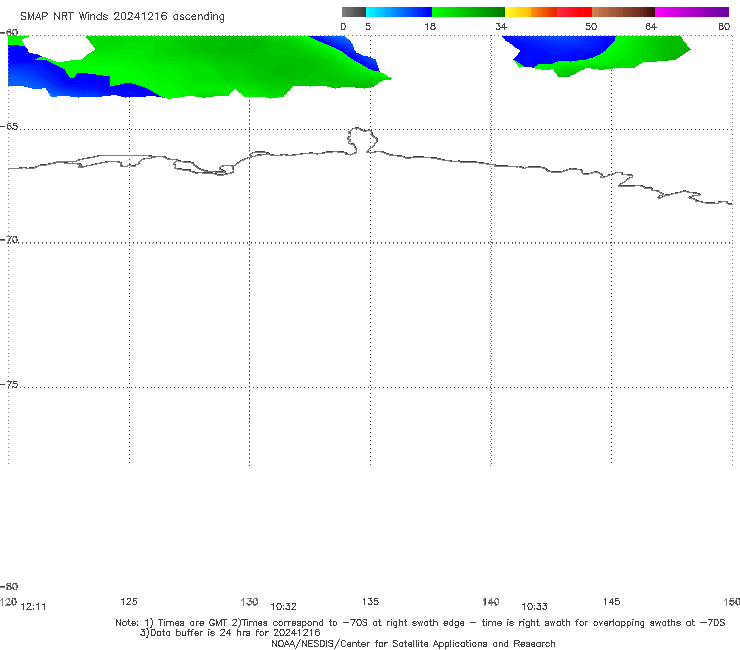
Task: Click the yellow-orange segment of the color bar
Action: [531, 12]
